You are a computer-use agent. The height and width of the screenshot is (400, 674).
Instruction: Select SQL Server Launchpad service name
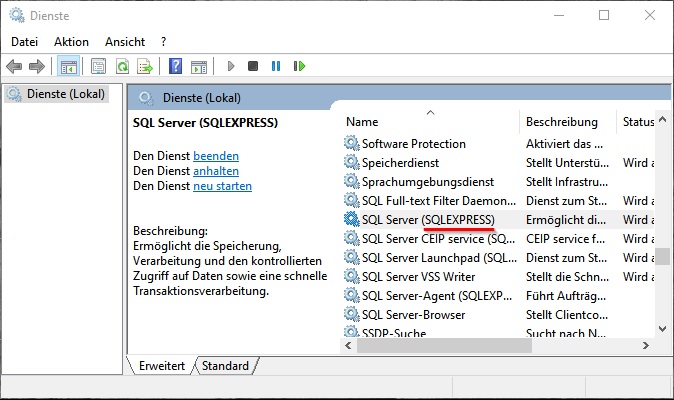pyautogui.click(x=439, y=257)
